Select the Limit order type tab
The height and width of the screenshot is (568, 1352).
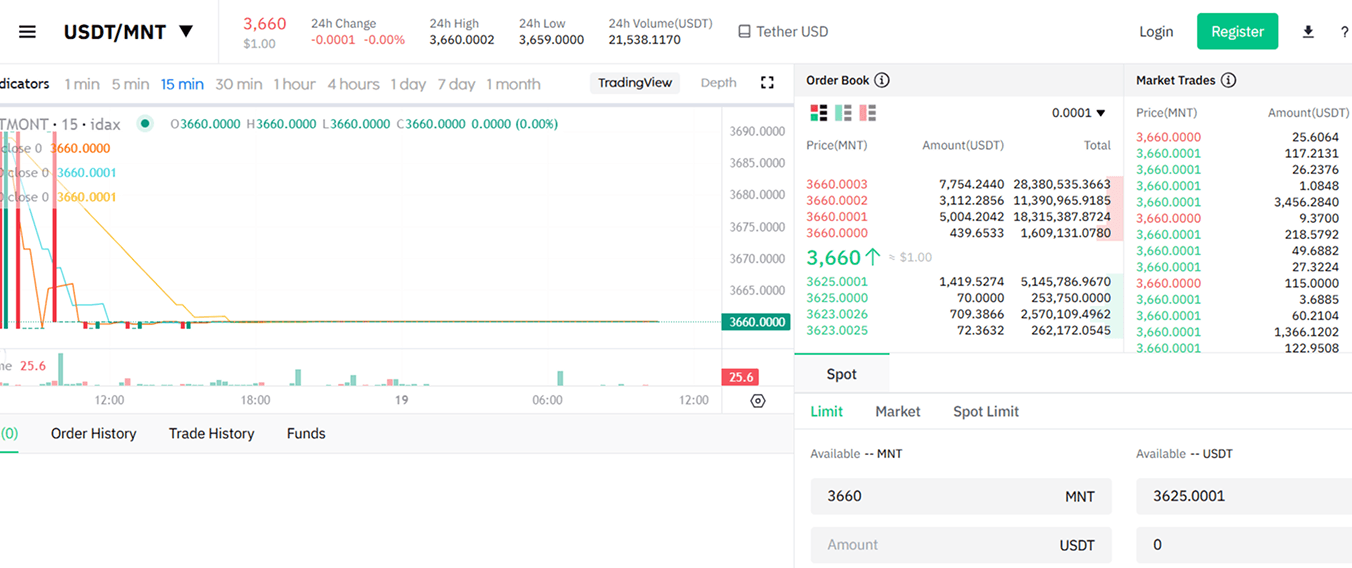826,411
